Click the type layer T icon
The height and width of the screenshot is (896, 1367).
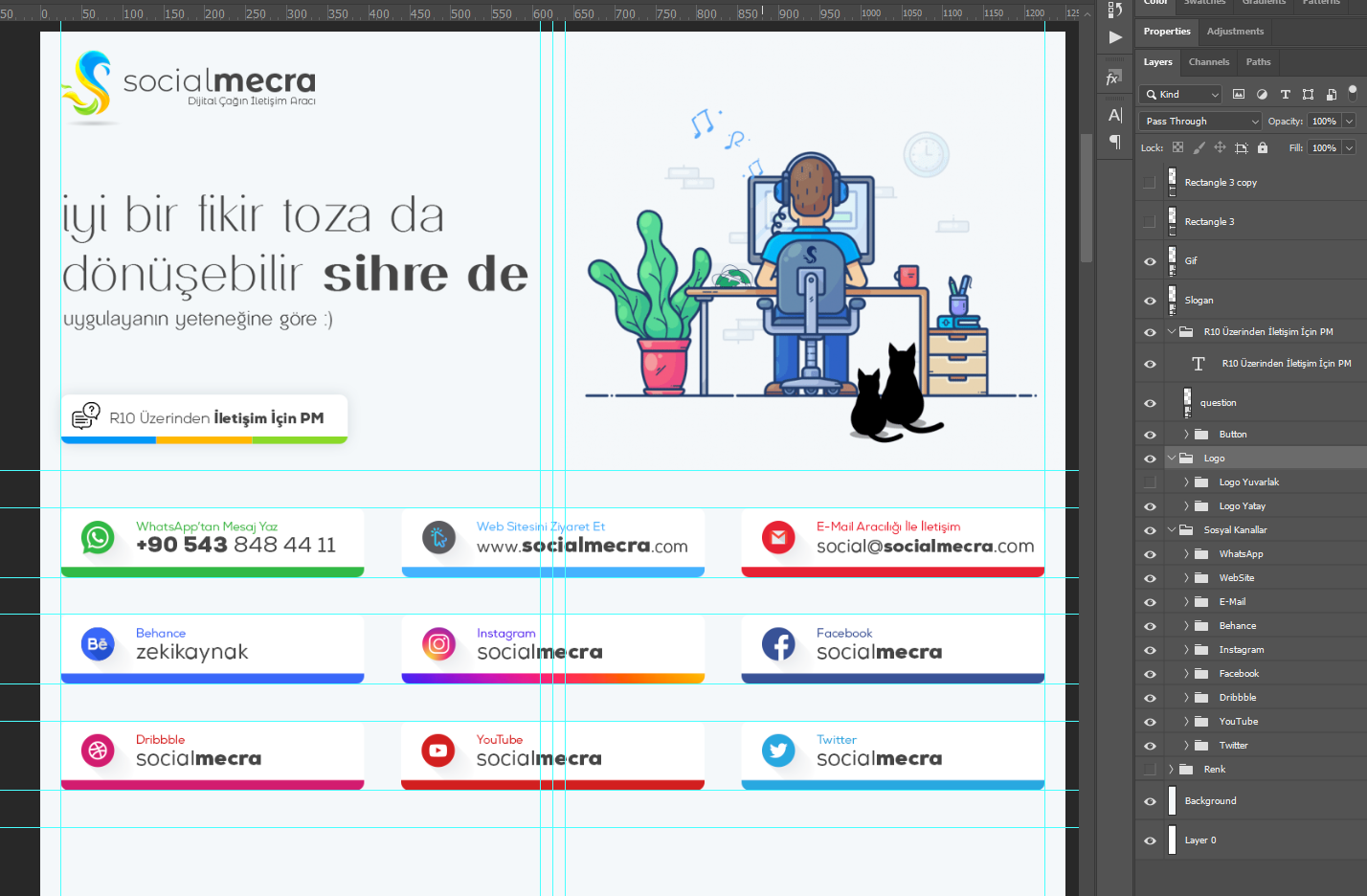[x=1198, y=364]
